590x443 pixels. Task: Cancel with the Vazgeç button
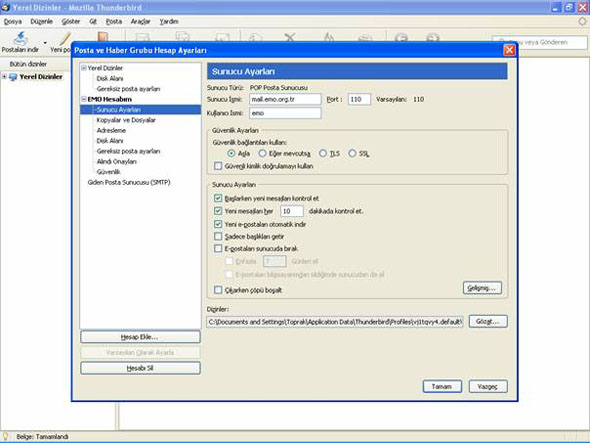[x=488, y=387]
